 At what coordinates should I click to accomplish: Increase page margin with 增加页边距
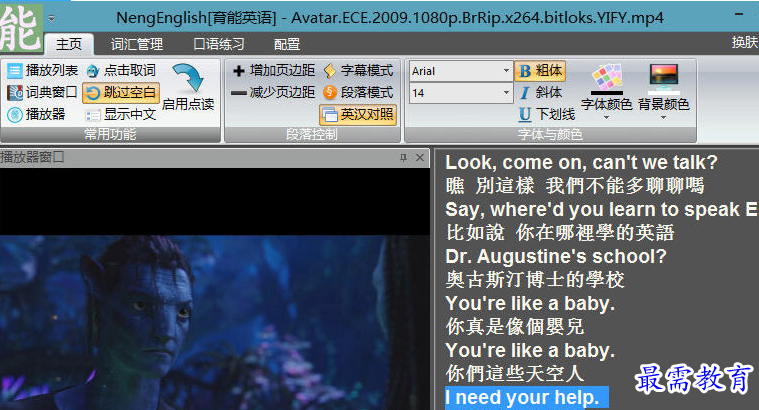[x=273, y=71]
